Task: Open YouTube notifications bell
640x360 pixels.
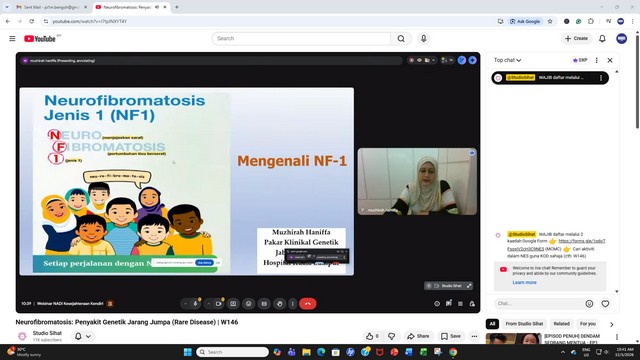Action: [x=602, y=38]
